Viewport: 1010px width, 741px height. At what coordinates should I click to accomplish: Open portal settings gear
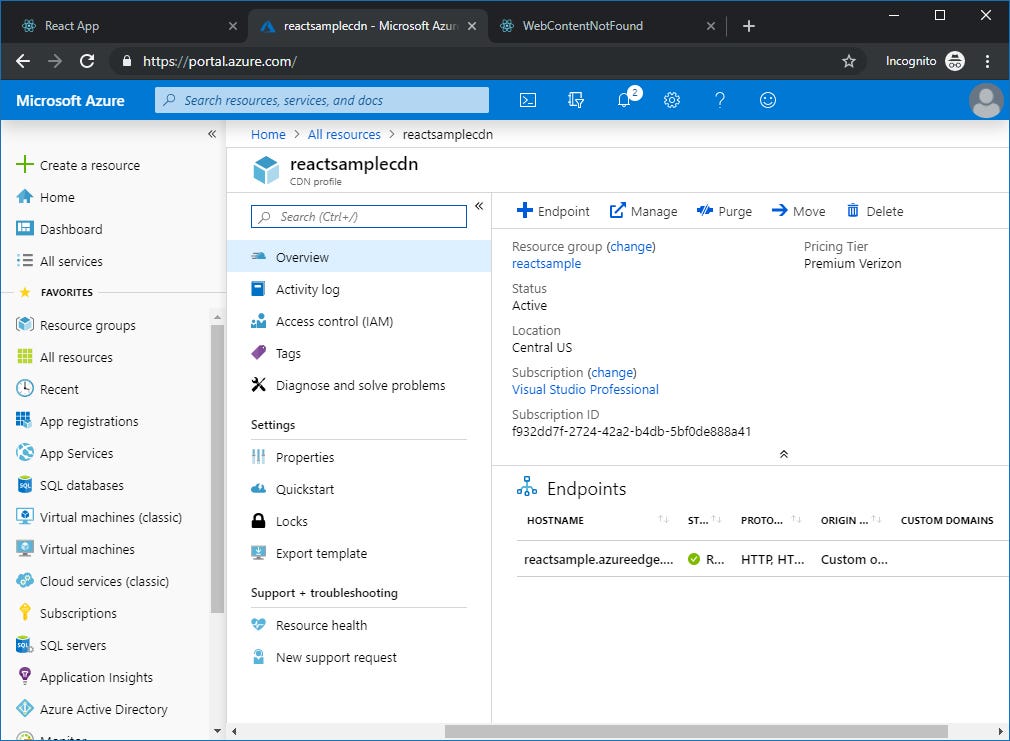point(672,100)
